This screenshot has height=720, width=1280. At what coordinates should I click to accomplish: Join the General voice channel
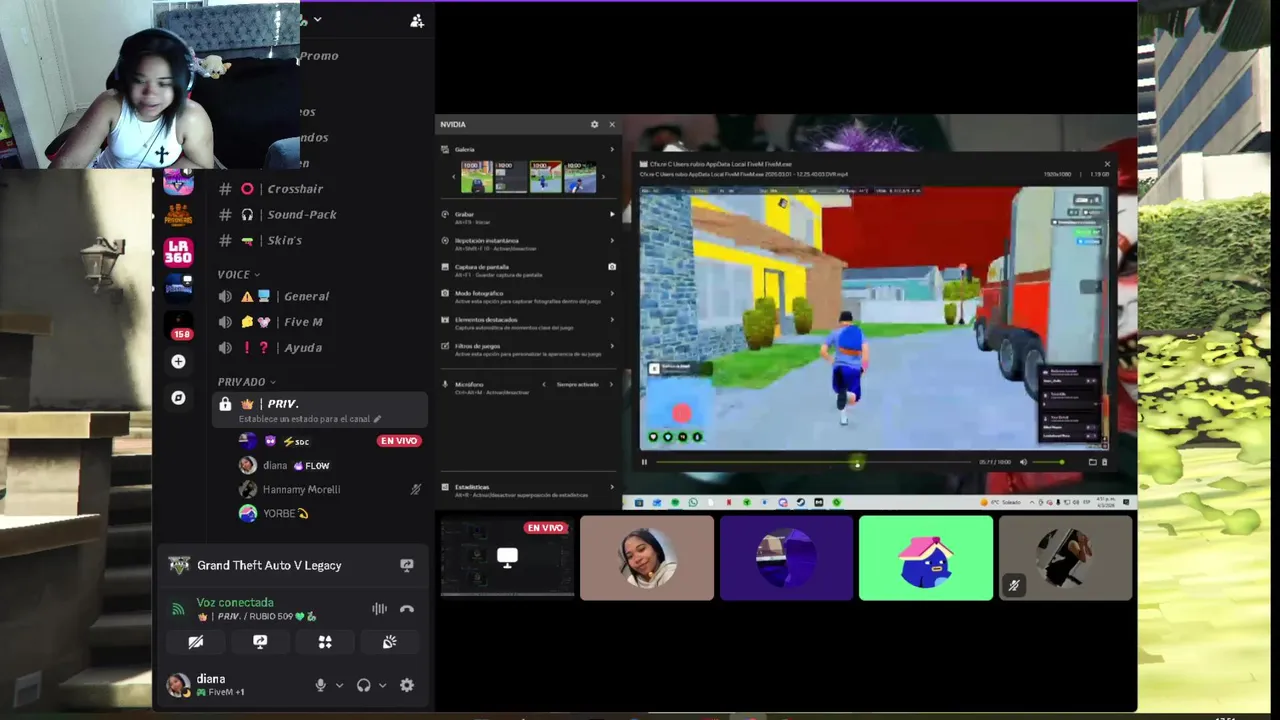click(321, 296)
